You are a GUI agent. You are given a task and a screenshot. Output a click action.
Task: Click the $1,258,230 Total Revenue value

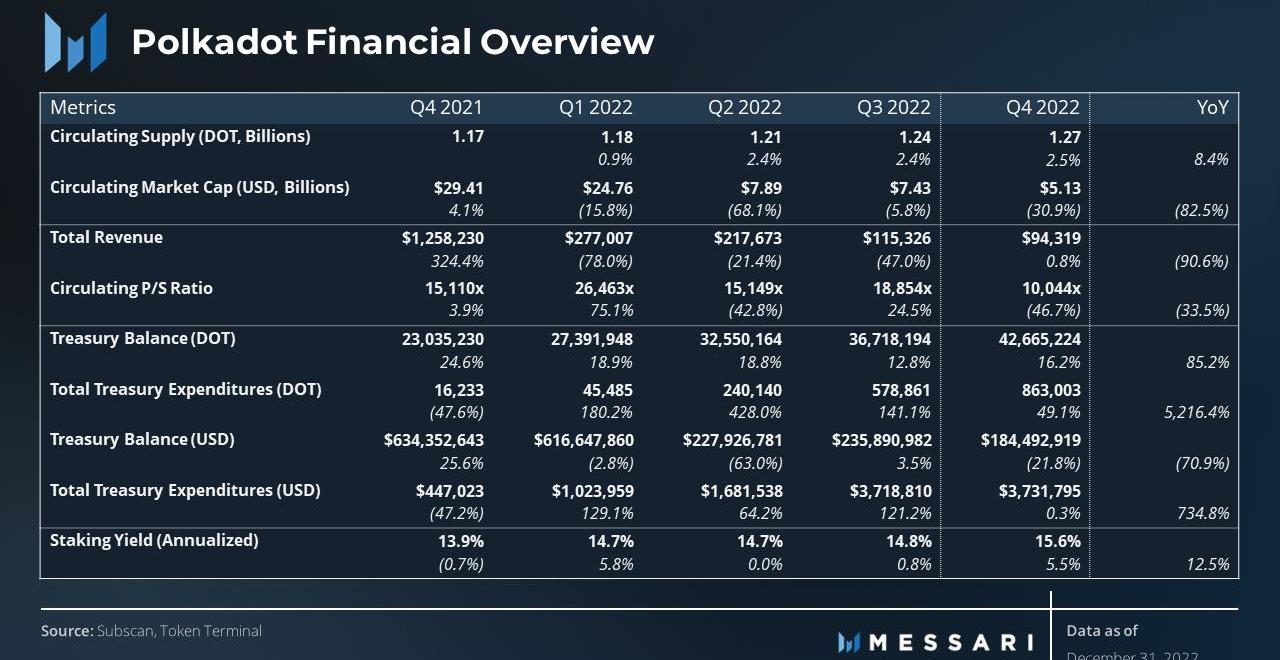tap(442, 238)
